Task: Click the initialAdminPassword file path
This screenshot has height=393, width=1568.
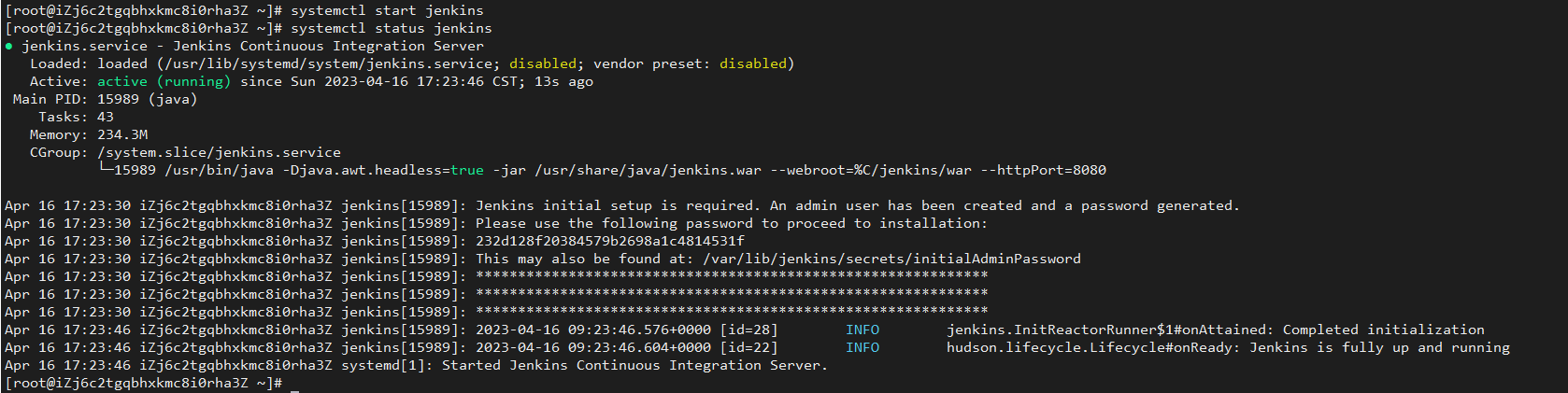Action: [x=891, y=259]
